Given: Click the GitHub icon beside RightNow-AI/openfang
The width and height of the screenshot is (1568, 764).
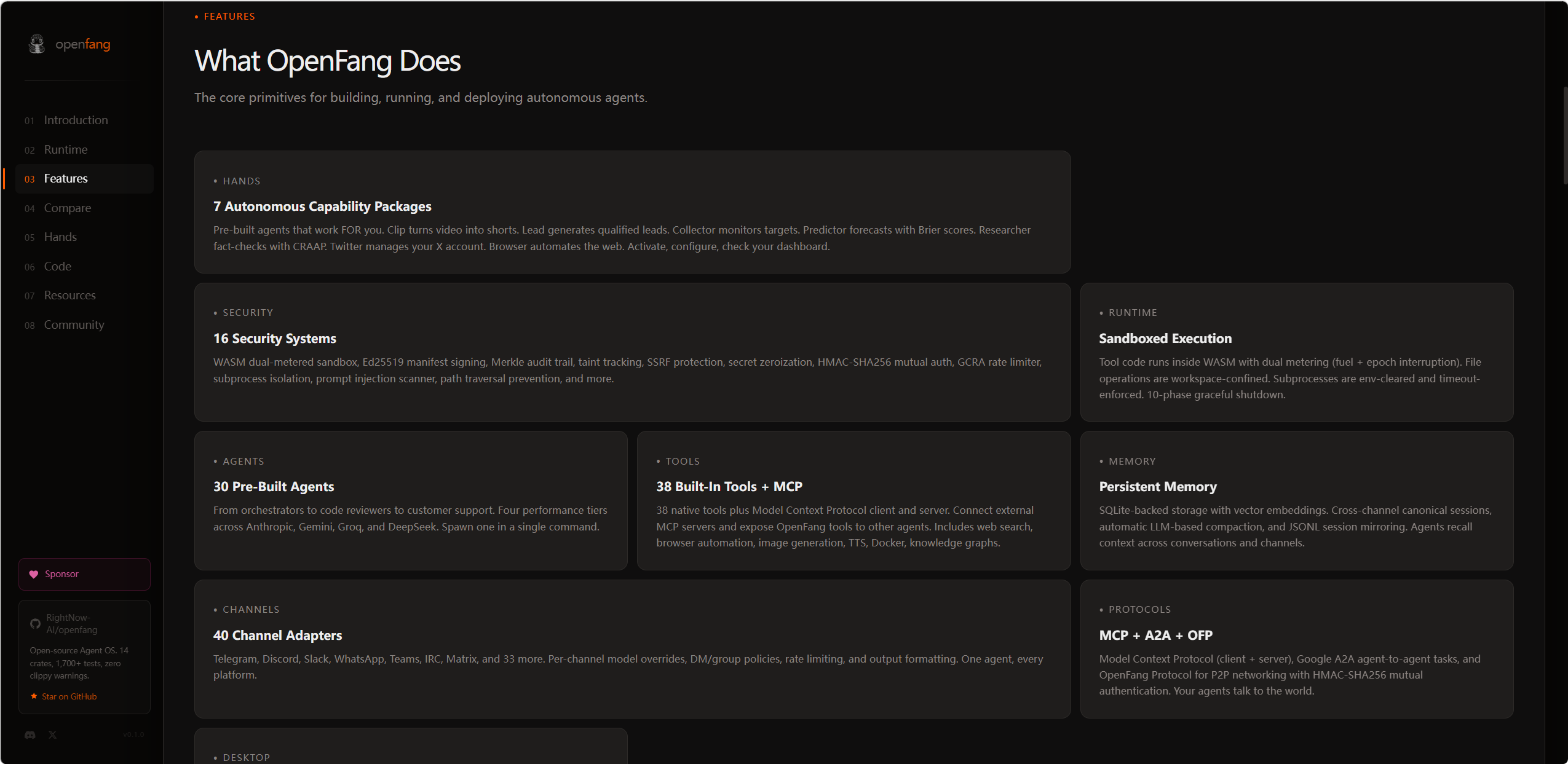Looking at the screenshot, I should [35, 624].
